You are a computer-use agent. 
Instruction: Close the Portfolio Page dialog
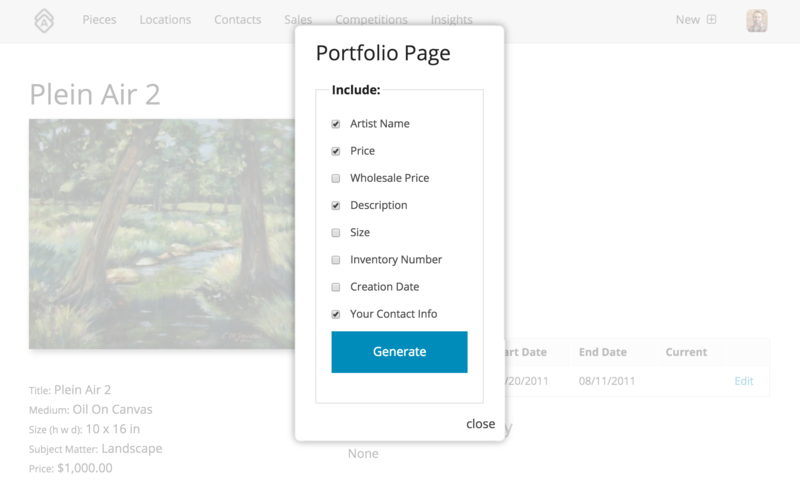pos(480,424)
